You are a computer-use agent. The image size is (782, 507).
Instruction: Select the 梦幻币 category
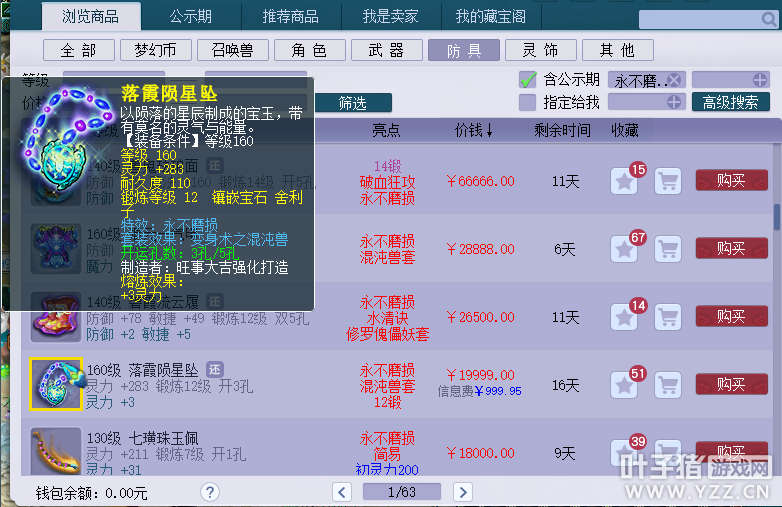click(x=156, y=50)
